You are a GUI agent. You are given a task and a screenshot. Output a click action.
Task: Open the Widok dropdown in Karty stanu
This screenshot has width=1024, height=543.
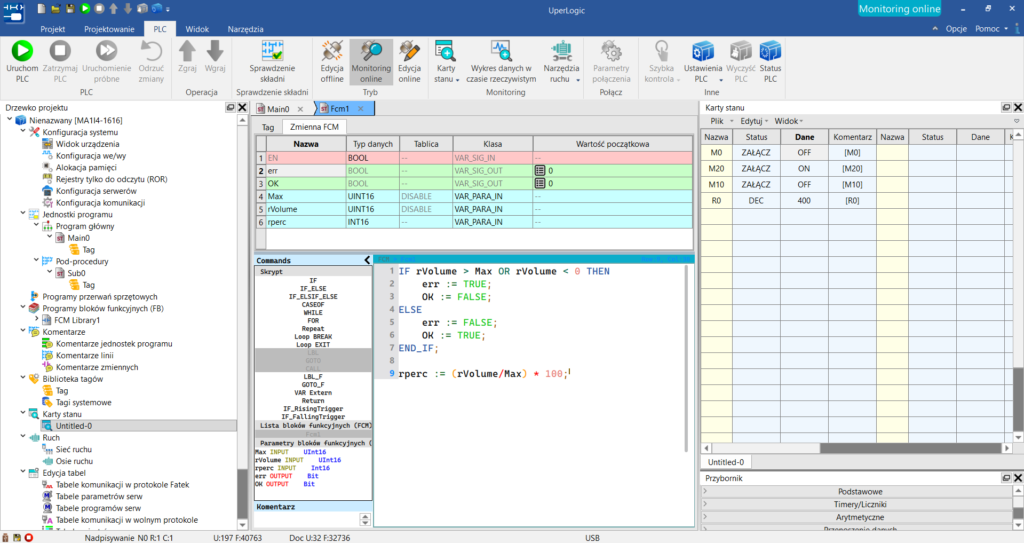[x=788, y=121]
